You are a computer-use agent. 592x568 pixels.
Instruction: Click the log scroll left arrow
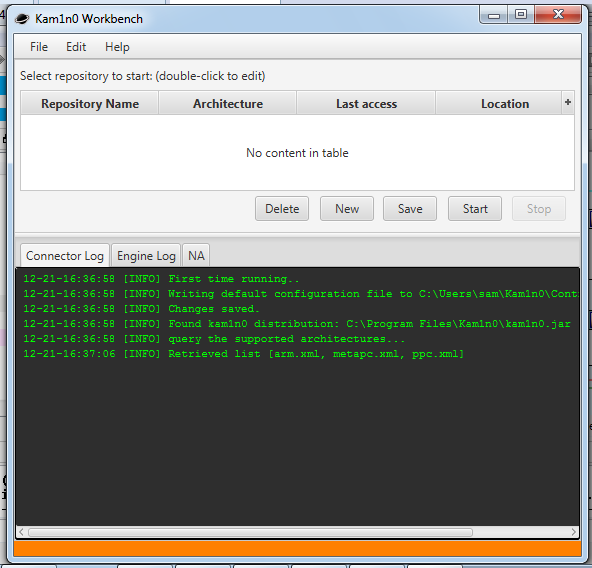click(x=22, y=532)
